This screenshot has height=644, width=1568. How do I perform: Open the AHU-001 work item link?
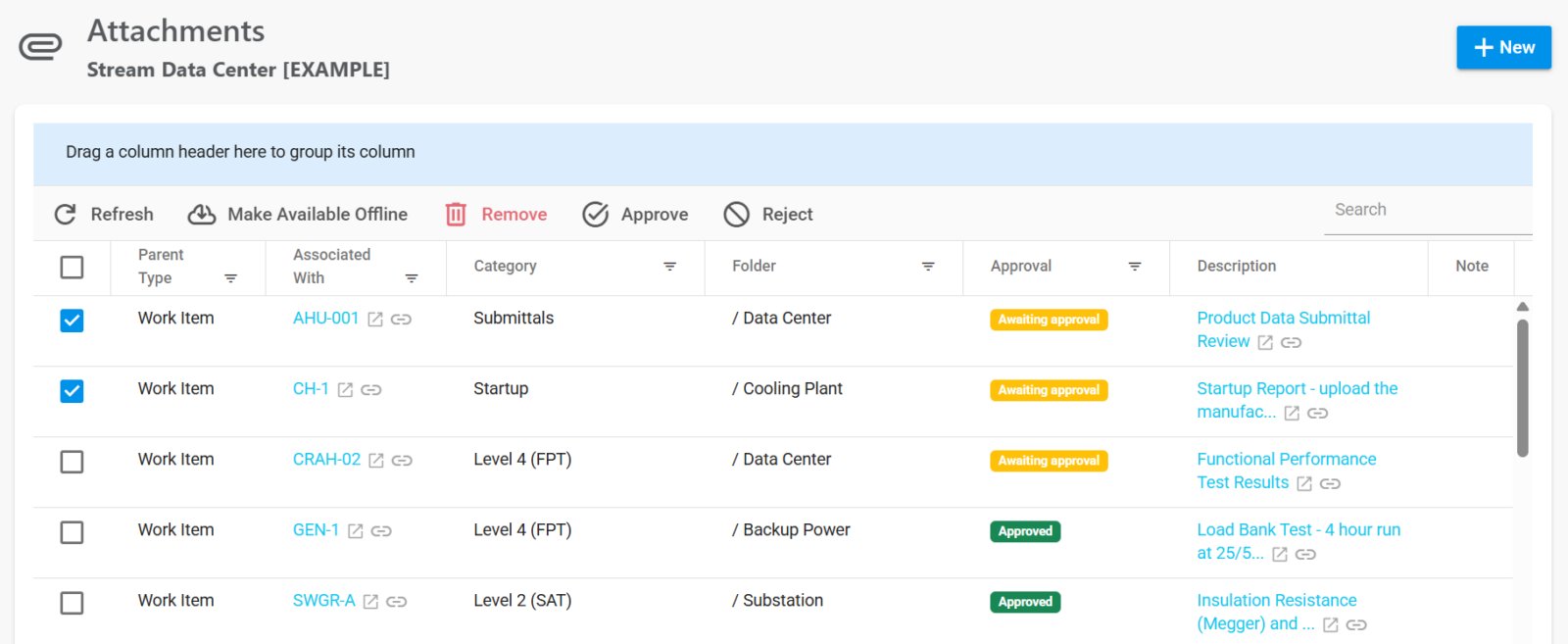[326, 319]
